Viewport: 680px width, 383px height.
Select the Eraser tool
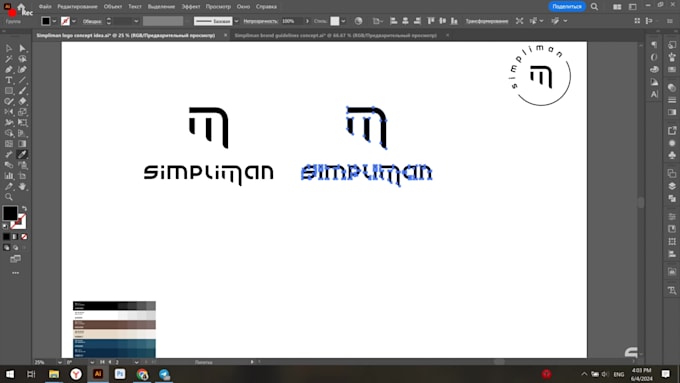tap(23, 101)
